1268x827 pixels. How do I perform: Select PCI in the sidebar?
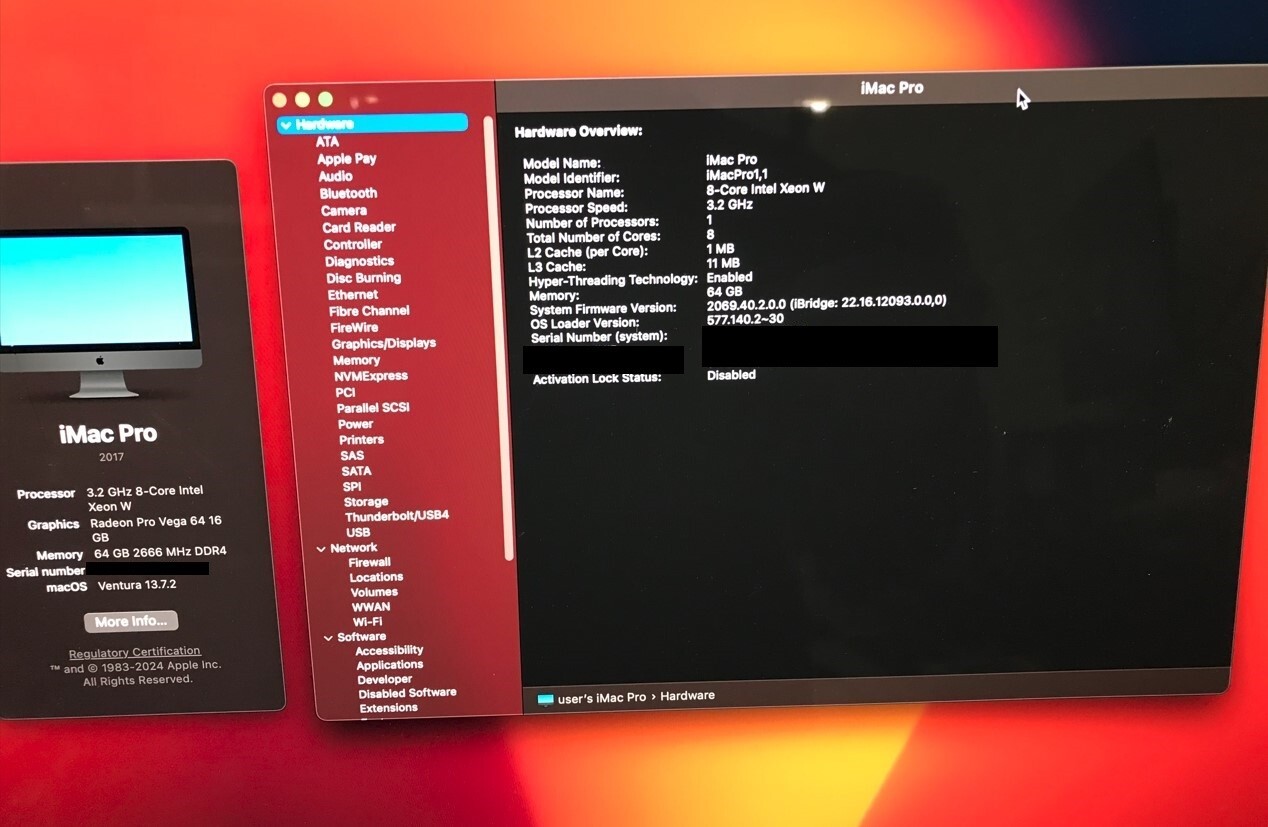(345, 393)
